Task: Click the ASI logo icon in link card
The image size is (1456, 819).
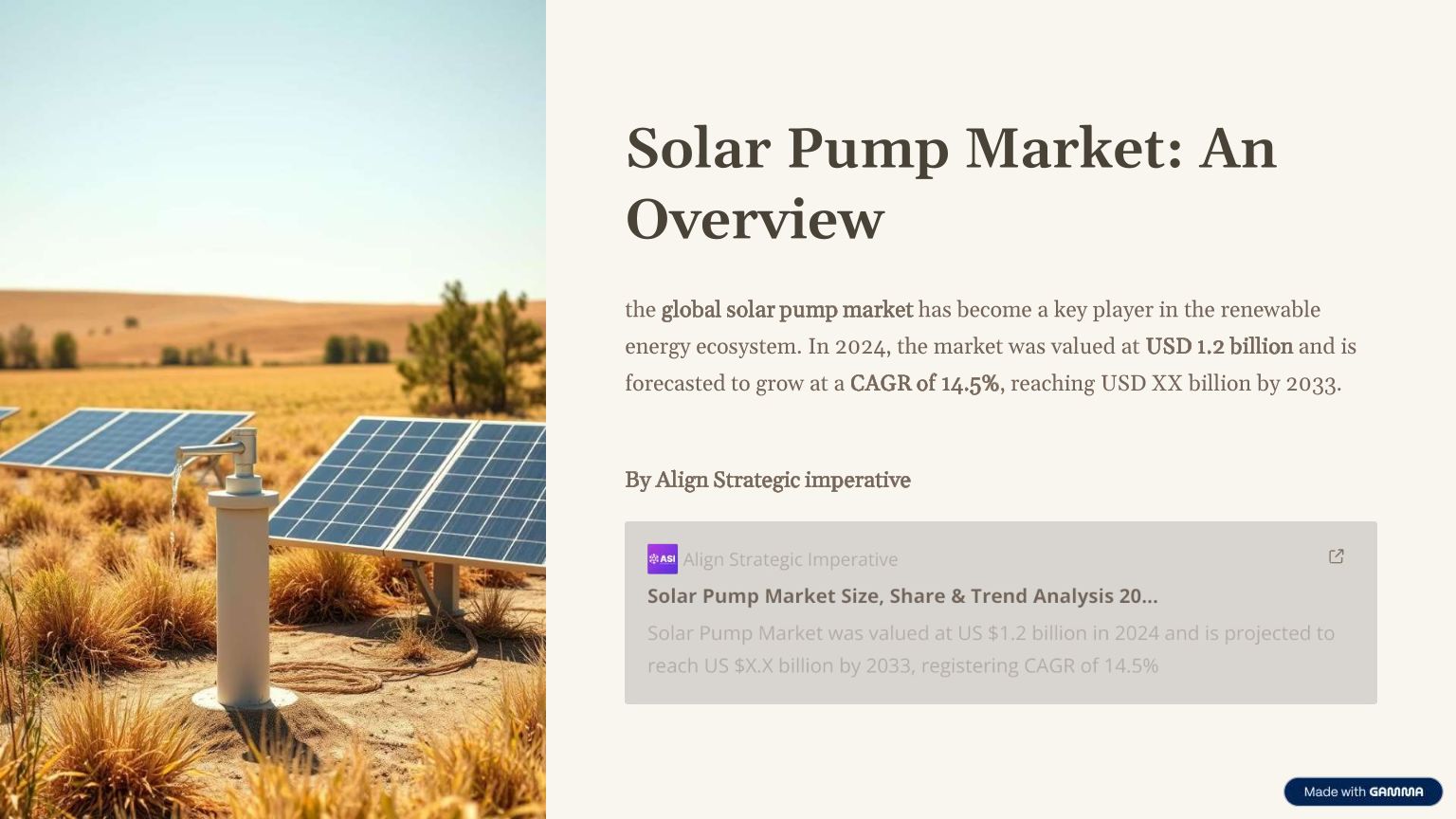Action: 662,559
